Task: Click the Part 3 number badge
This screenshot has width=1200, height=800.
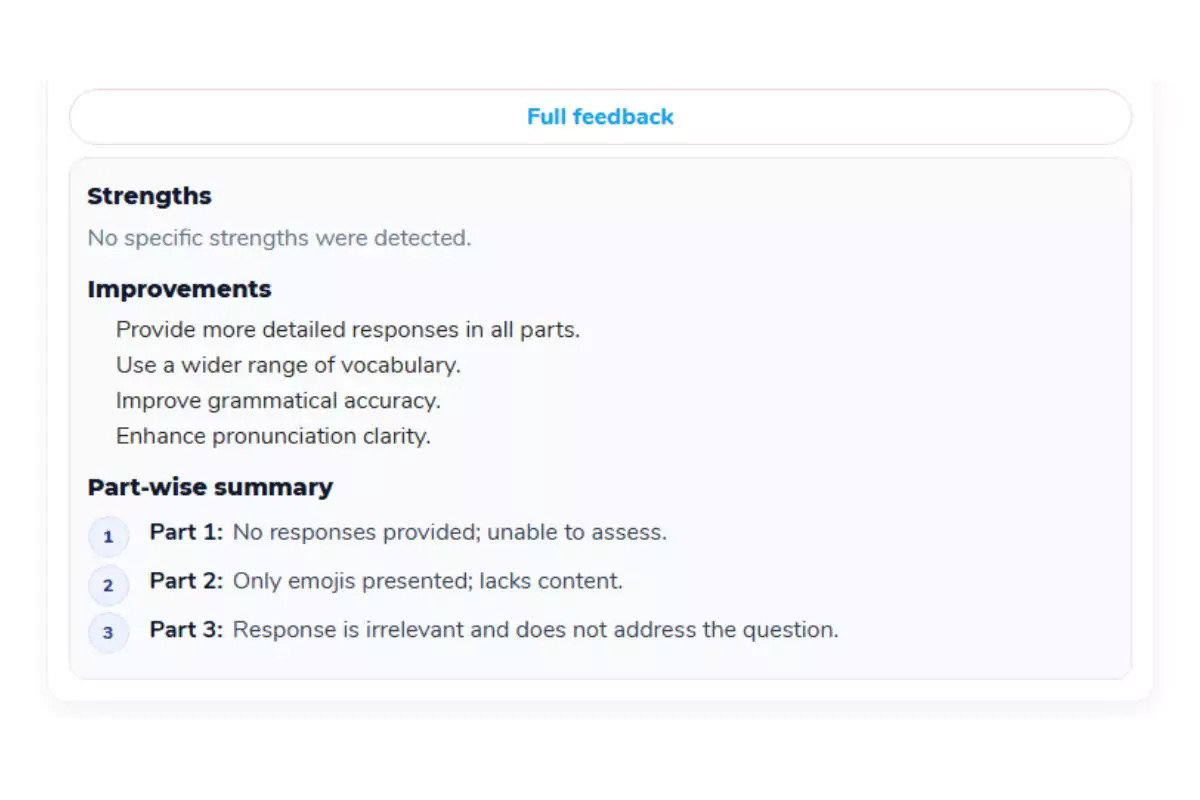Action: click(x=108, y=633)
